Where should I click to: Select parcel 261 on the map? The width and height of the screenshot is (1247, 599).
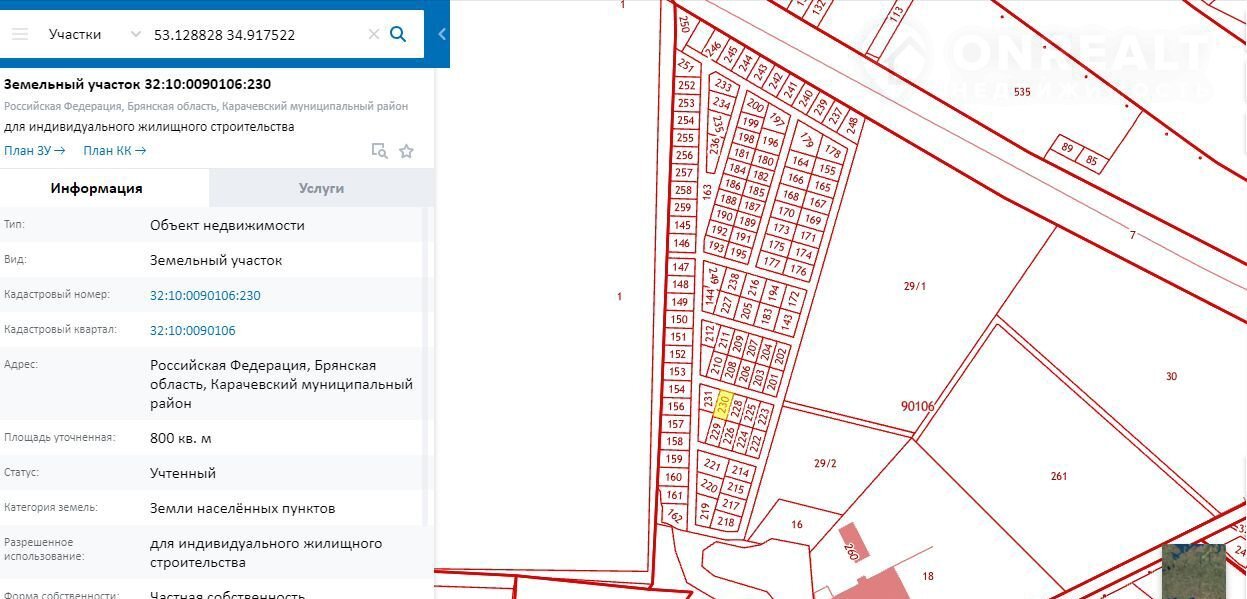pyautogui.click(x=1059, y=476)
